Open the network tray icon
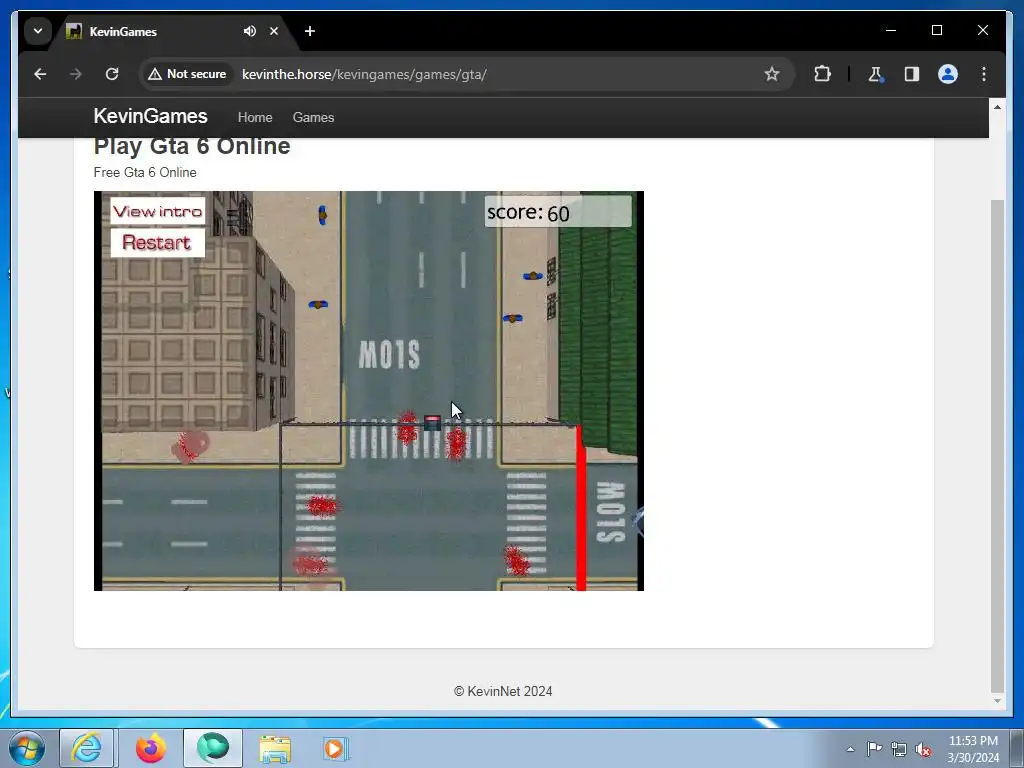Screen dimensions: 1024x768 pyautogui.click(x=899, y=749)
